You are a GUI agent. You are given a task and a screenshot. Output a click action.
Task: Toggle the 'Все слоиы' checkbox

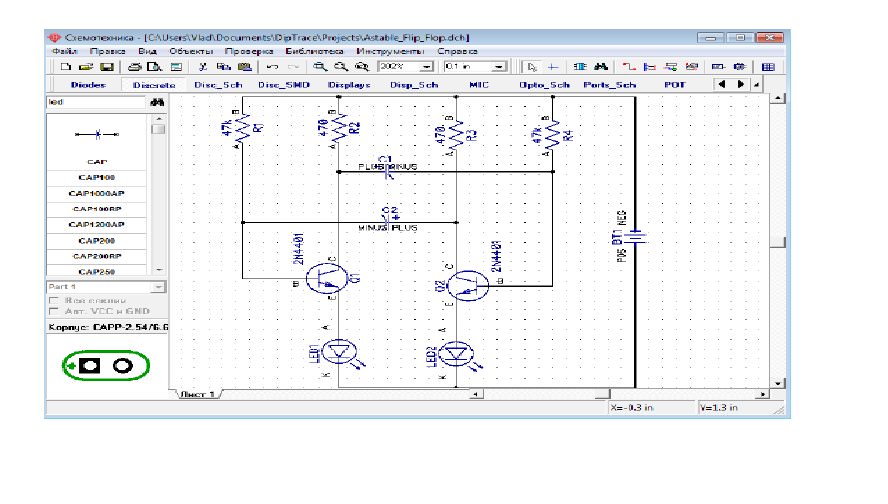point(54,300)
